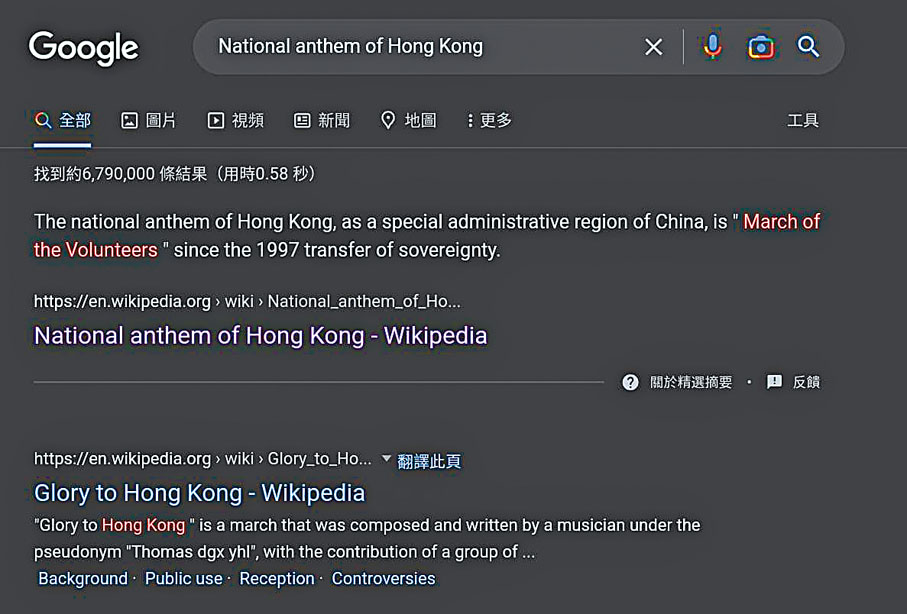Click the featured snippet question mark icon

[x=631, y=382]
